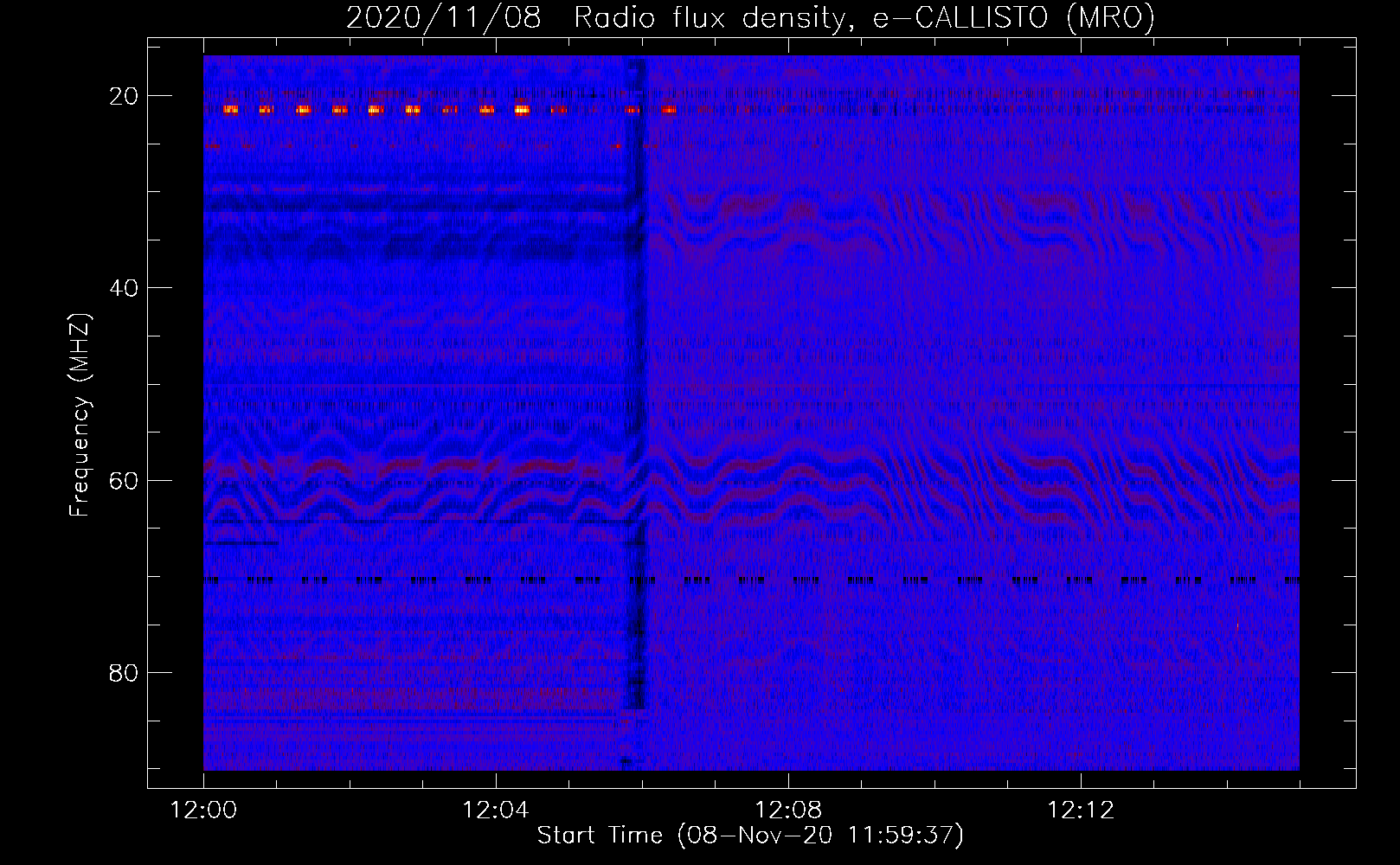This screenshot has height=865, width=1400.
Task: Click the 12:08 time tick label
Action: point(788,811)
